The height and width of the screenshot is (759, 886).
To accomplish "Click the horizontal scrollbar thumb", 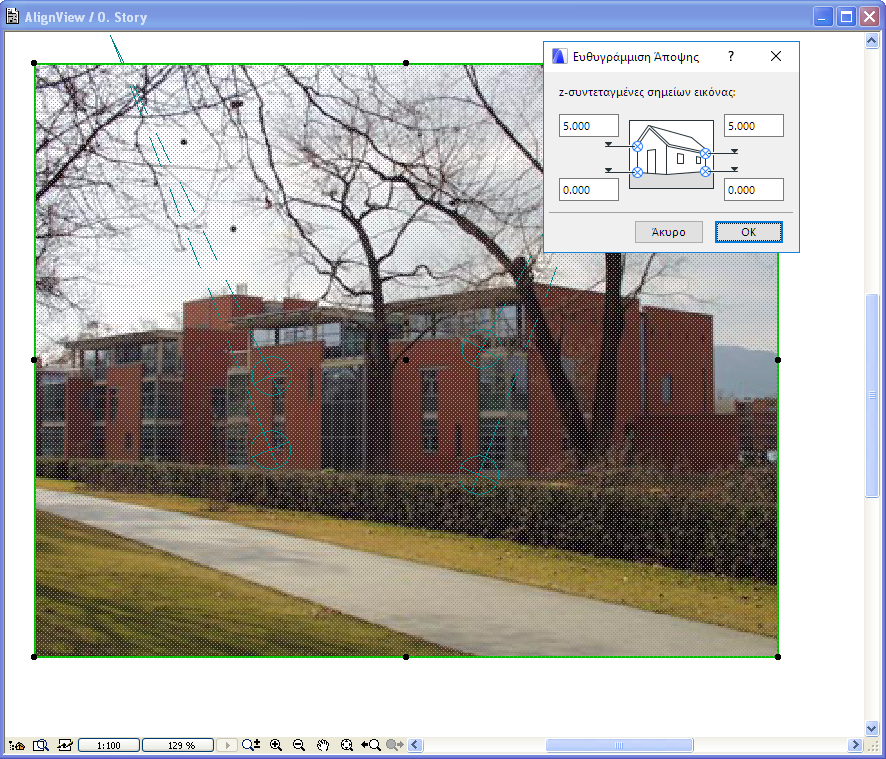I will [619, 745].
